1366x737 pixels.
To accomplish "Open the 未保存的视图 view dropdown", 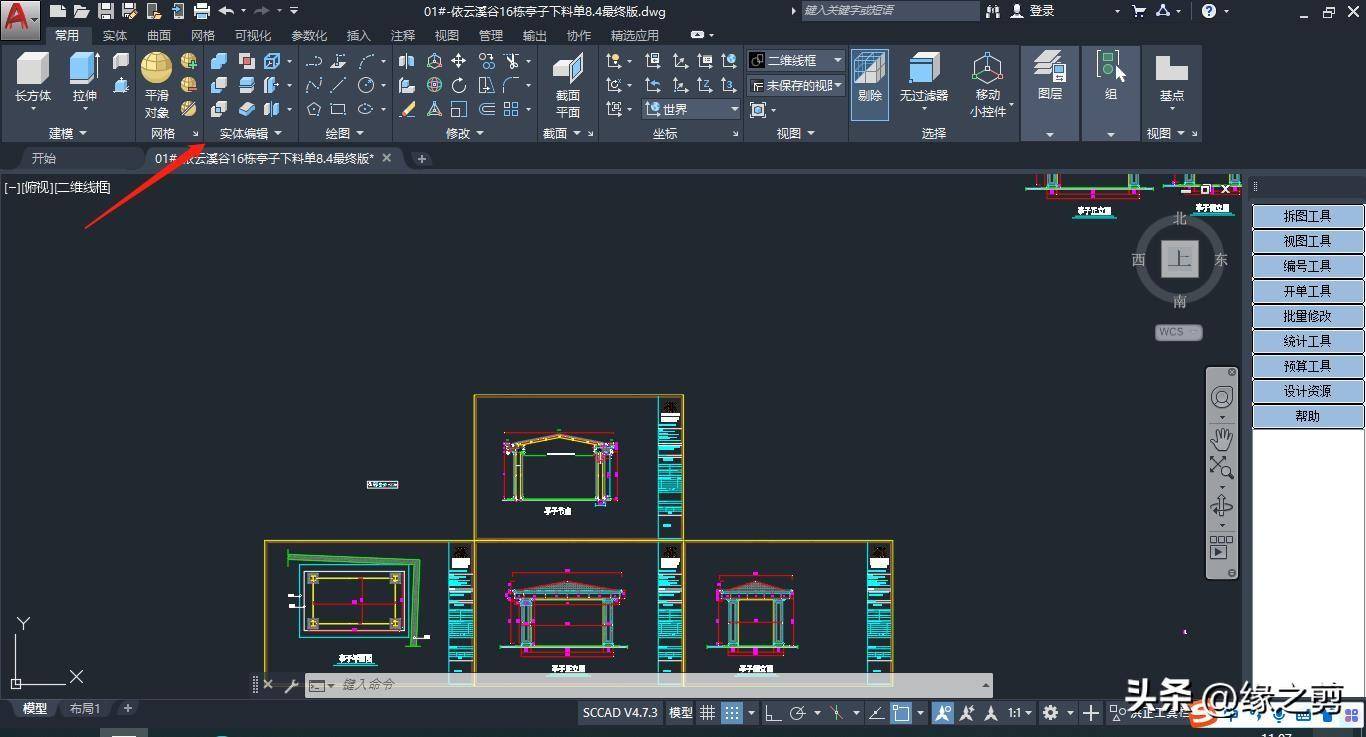I will pos(796,86).
